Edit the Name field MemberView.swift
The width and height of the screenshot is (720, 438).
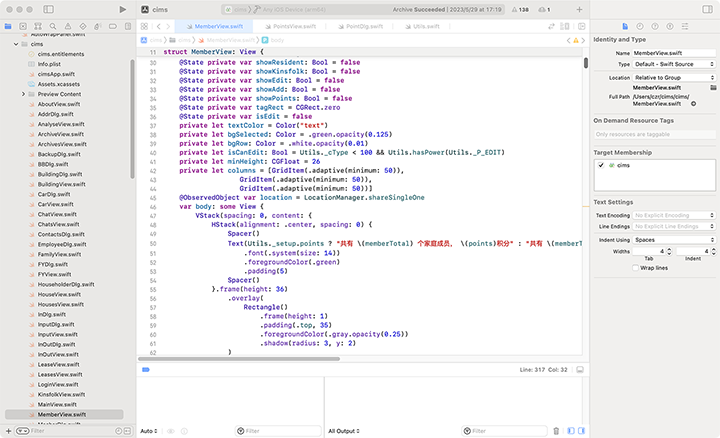674,53
